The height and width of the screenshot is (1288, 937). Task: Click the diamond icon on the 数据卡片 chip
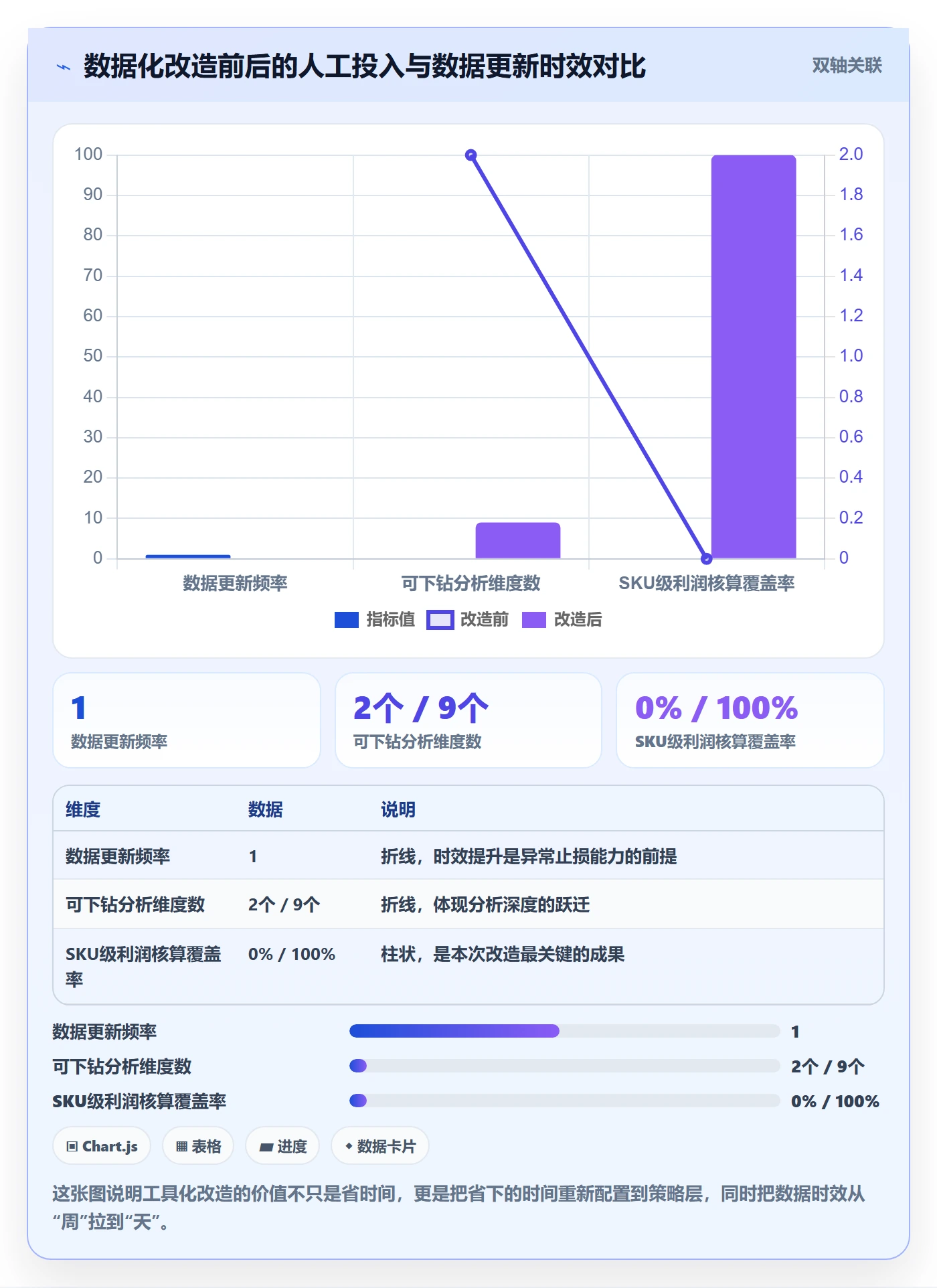pos(349,1146)
